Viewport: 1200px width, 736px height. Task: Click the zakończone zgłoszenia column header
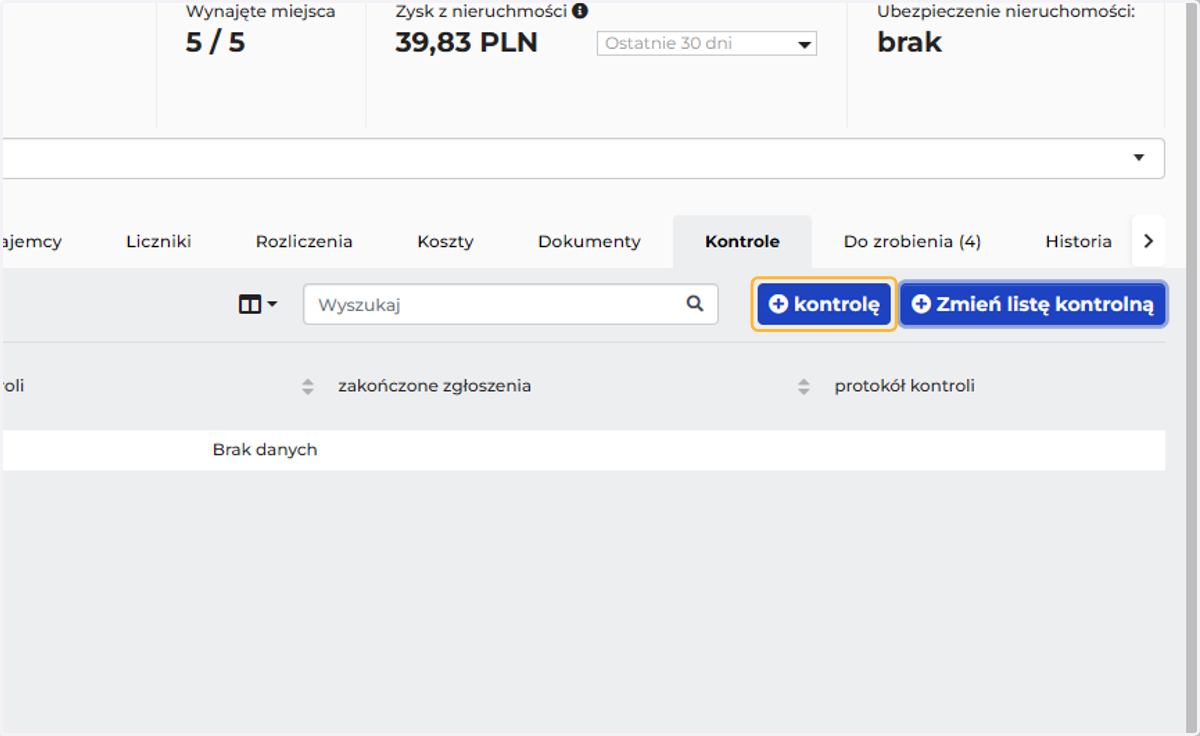click(434, 386)
